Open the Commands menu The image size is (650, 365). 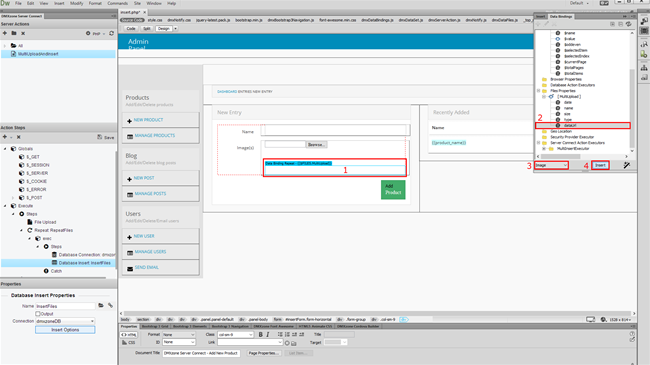[x=117, y=3]
